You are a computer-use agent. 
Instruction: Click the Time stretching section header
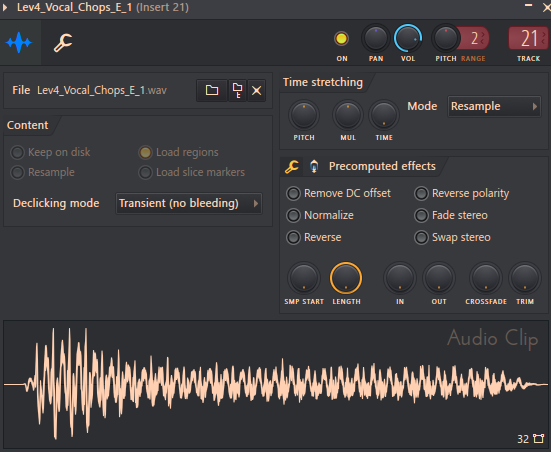[323, 82]
